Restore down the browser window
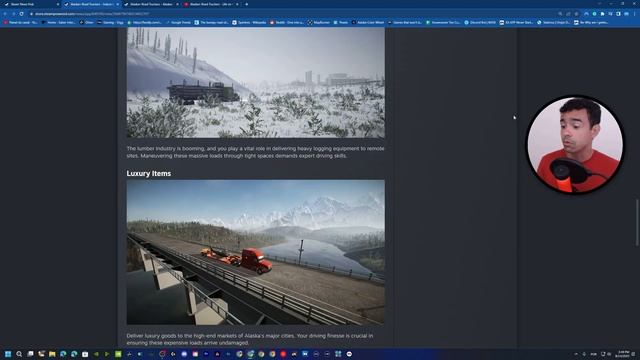Image resolution: width=640 pixels, height=360 pixels. point(622,4)
